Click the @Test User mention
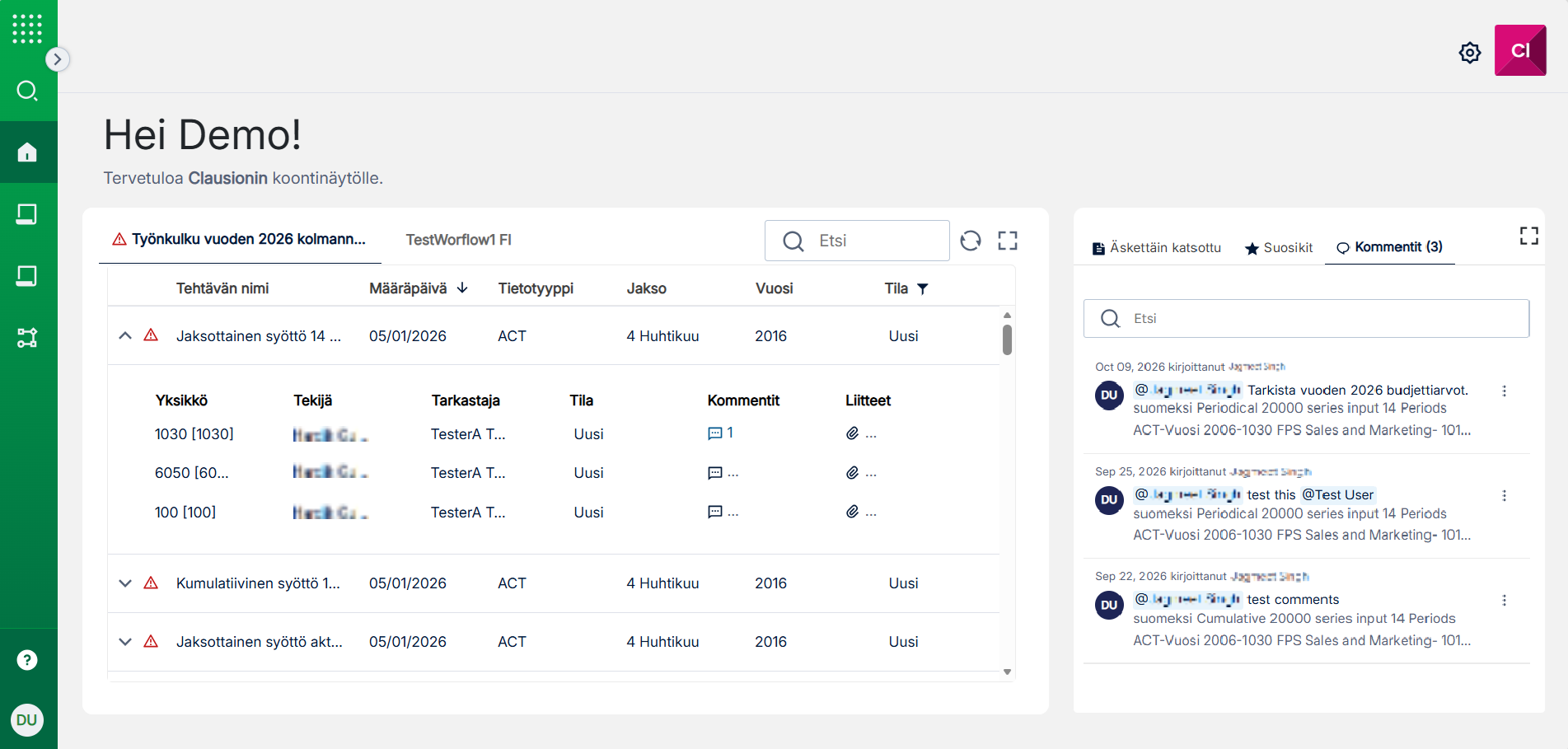This screenshot has width=1568, height=749. (x=1337, y=494)
